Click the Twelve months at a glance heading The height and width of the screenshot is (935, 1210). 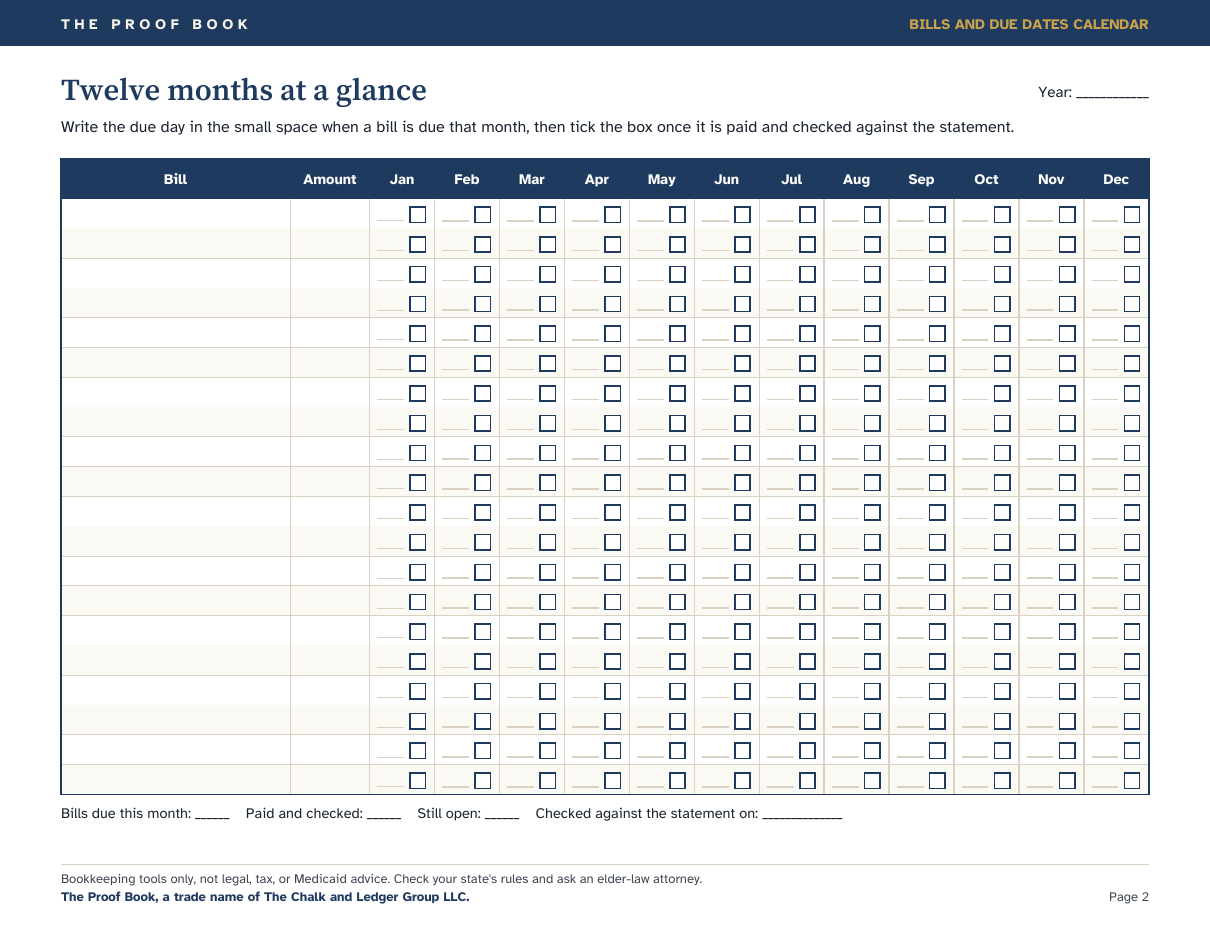point(244,90)
